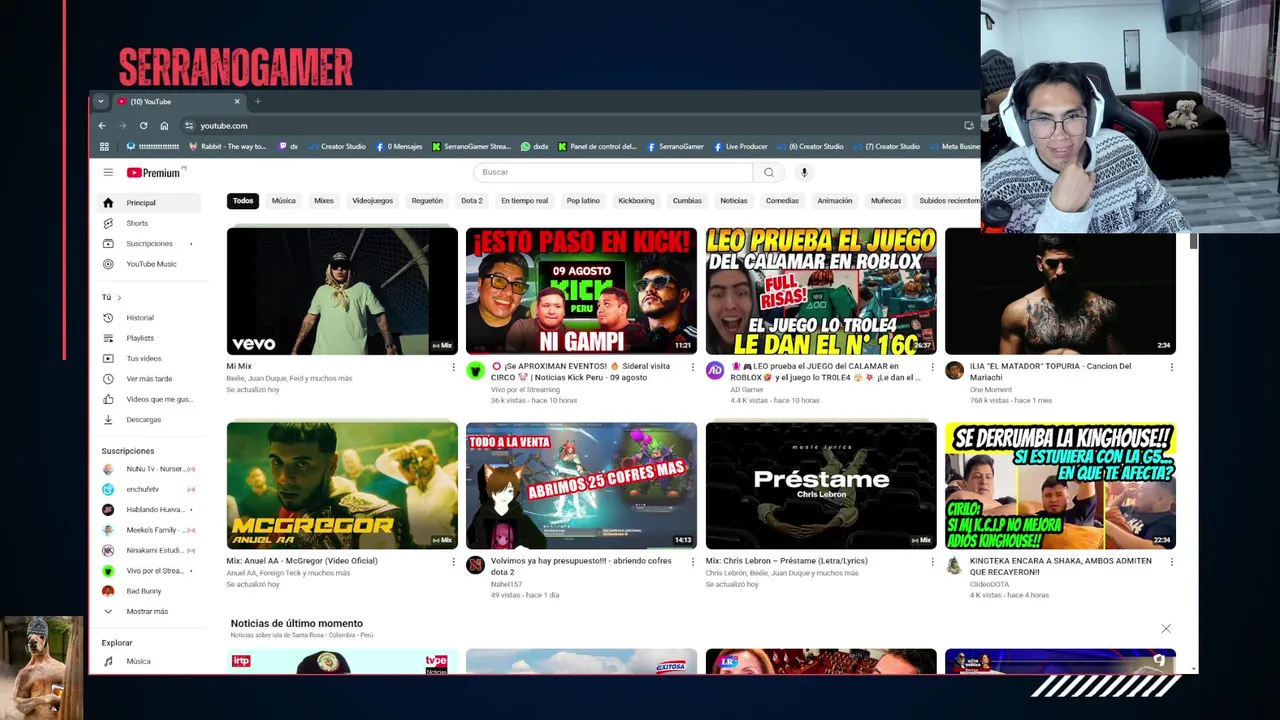The width and height of the screenshot is (1280, 720).
Task: Open new browser tab plus button
Action: pyautogui.click(x=257, y=101)
